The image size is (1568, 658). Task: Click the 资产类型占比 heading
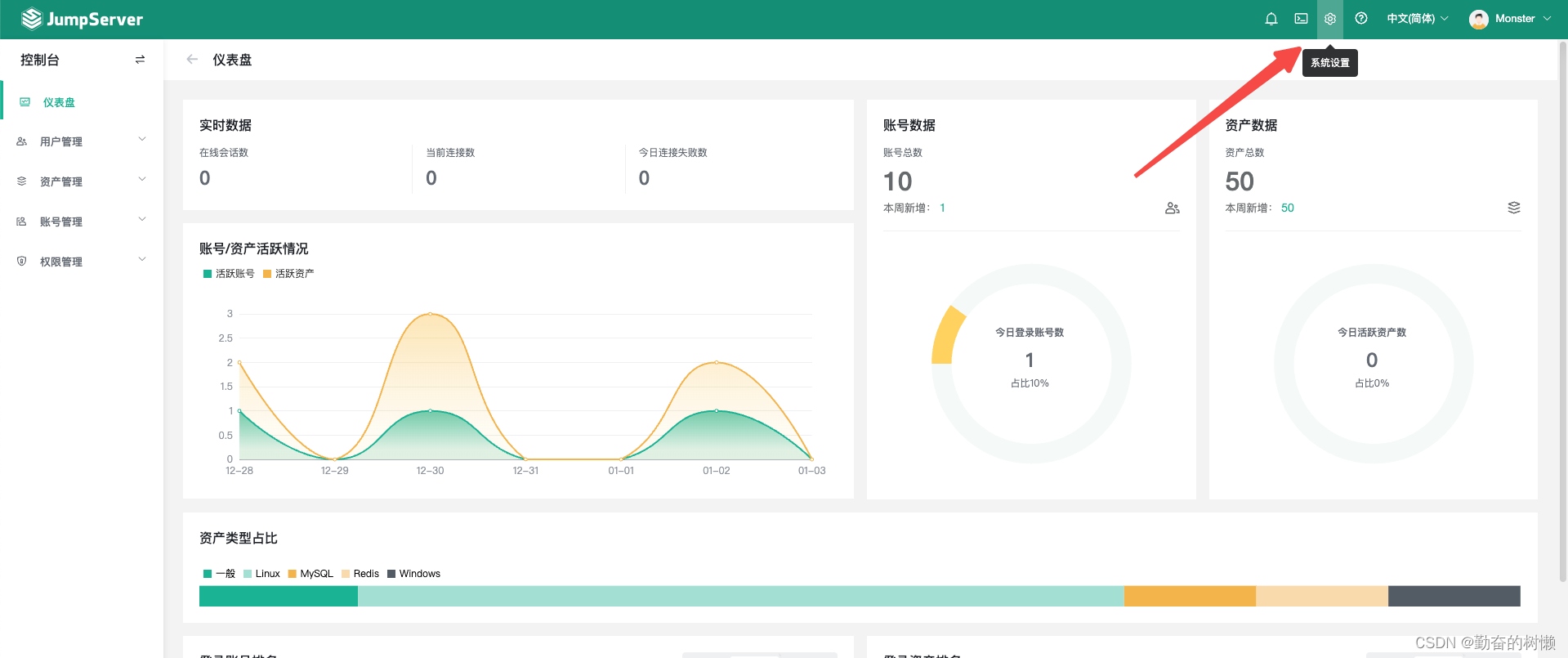(239, 538)
